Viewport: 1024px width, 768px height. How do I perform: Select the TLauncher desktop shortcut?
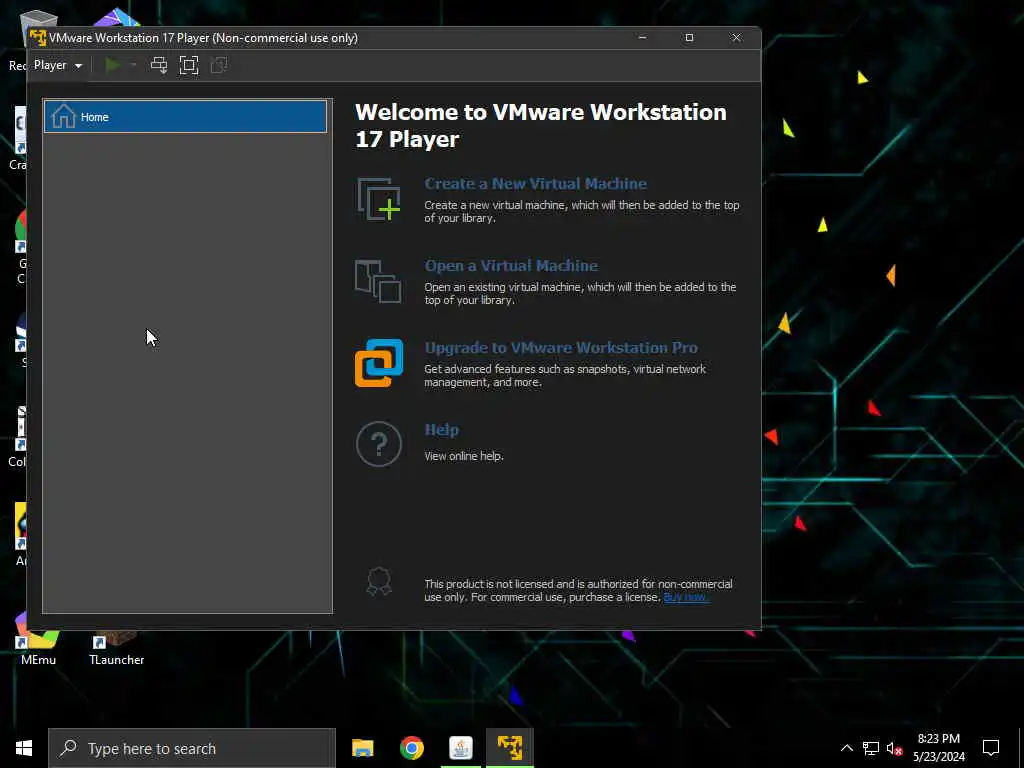pyautogui.click(x=116, y=647)
